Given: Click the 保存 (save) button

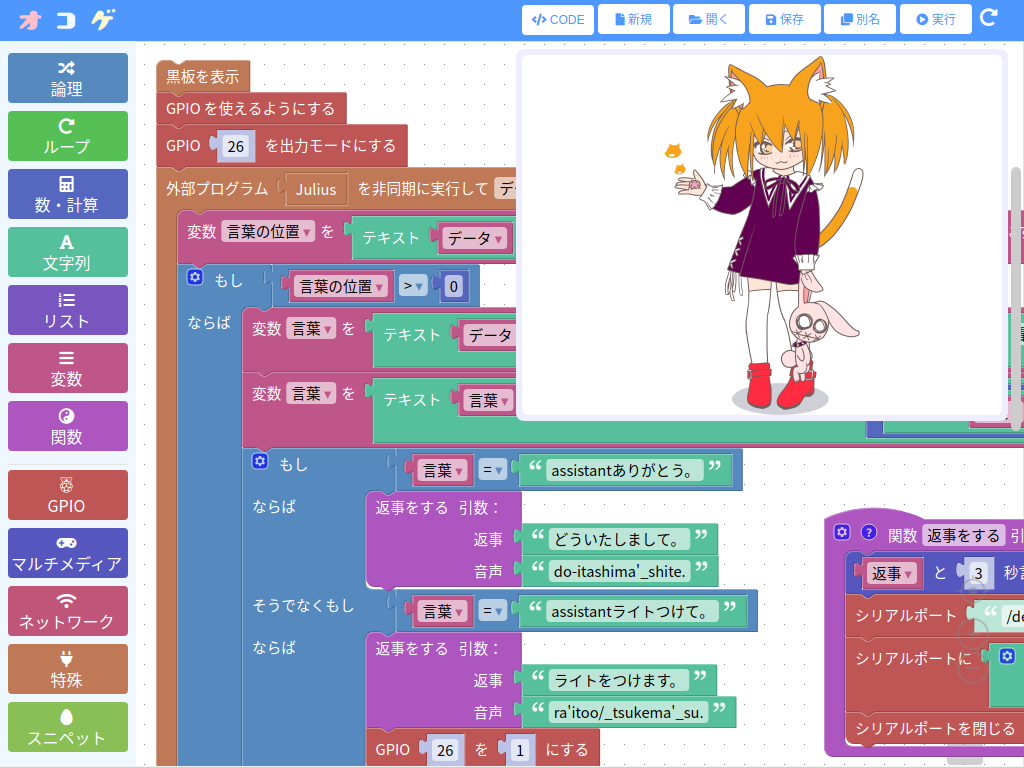Looking at the screenshot, I should 785,19.
